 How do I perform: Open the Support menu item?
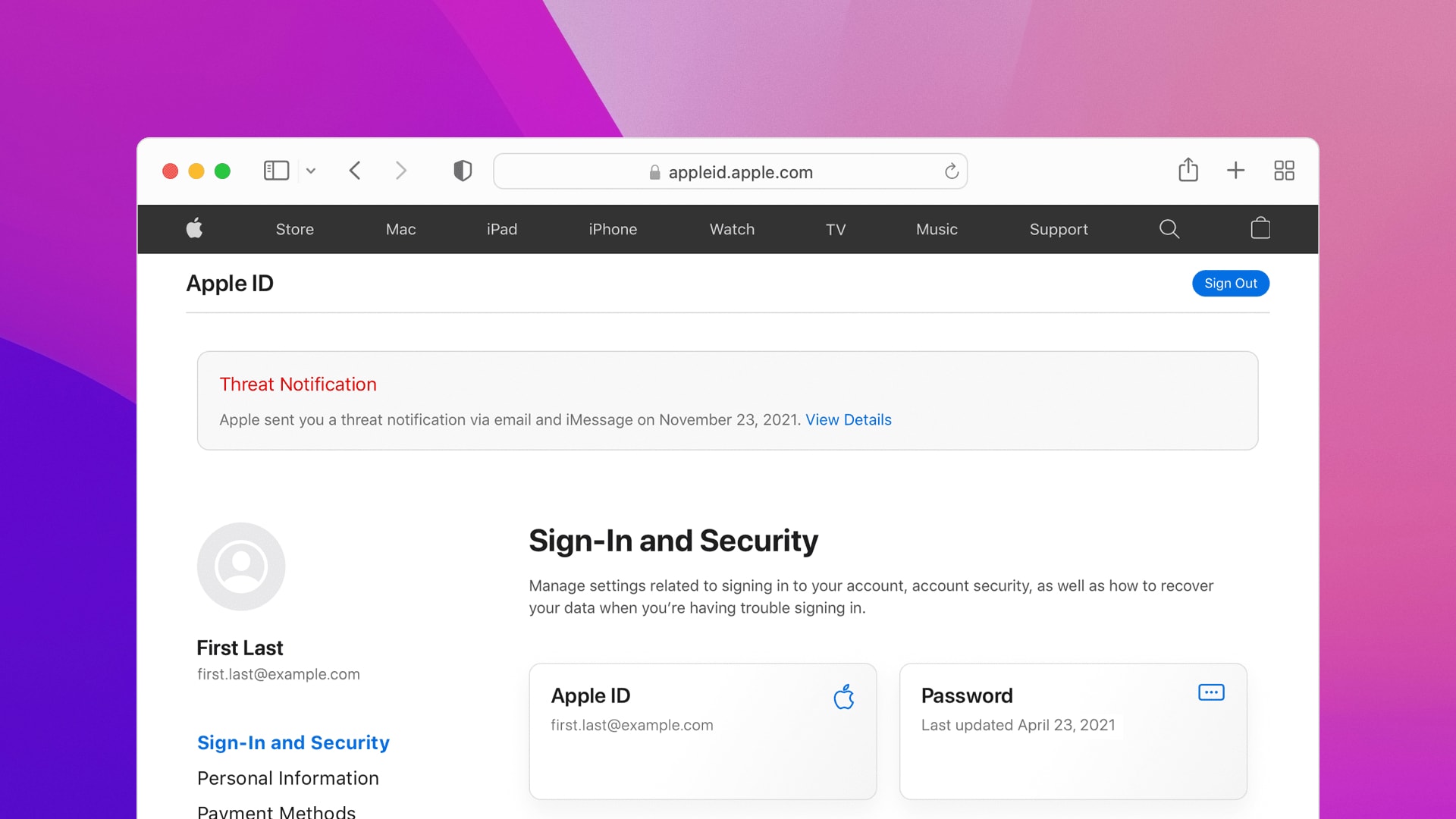[1059, 229]
